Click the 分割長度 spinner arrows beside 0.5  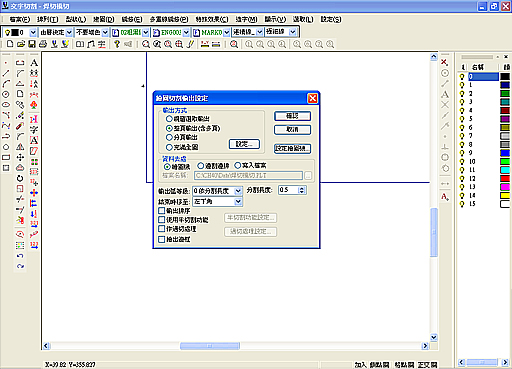click(x=302, y=190)
